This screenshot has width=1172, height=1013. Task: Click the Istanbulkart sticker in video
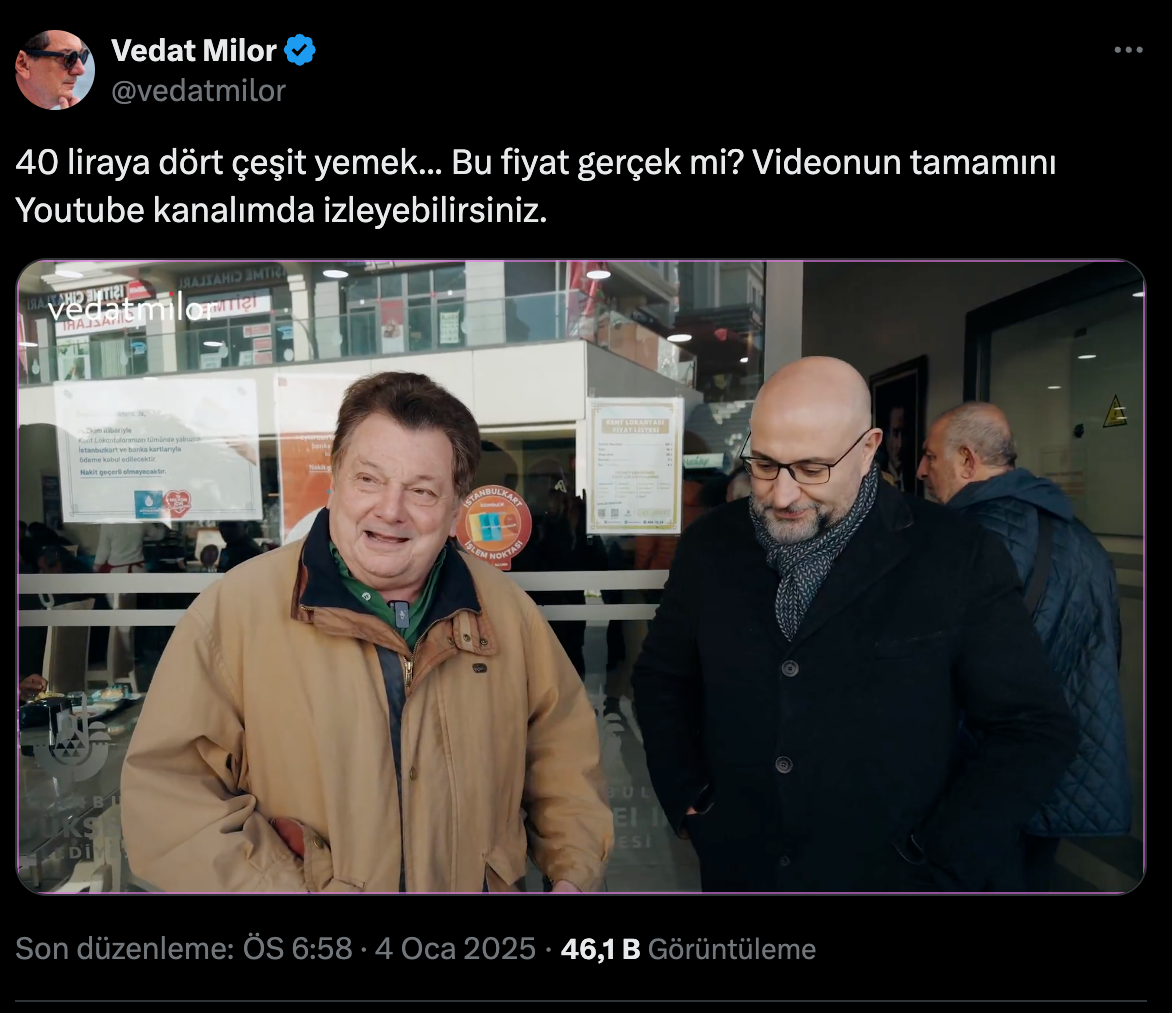[x=494, y=526]
